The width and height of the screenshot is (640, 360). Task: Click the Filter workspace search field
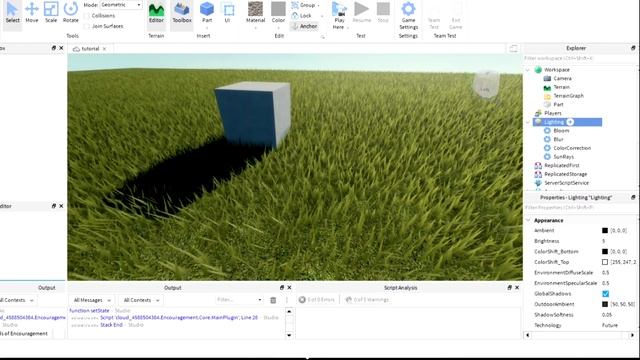(x=580, y=58)
